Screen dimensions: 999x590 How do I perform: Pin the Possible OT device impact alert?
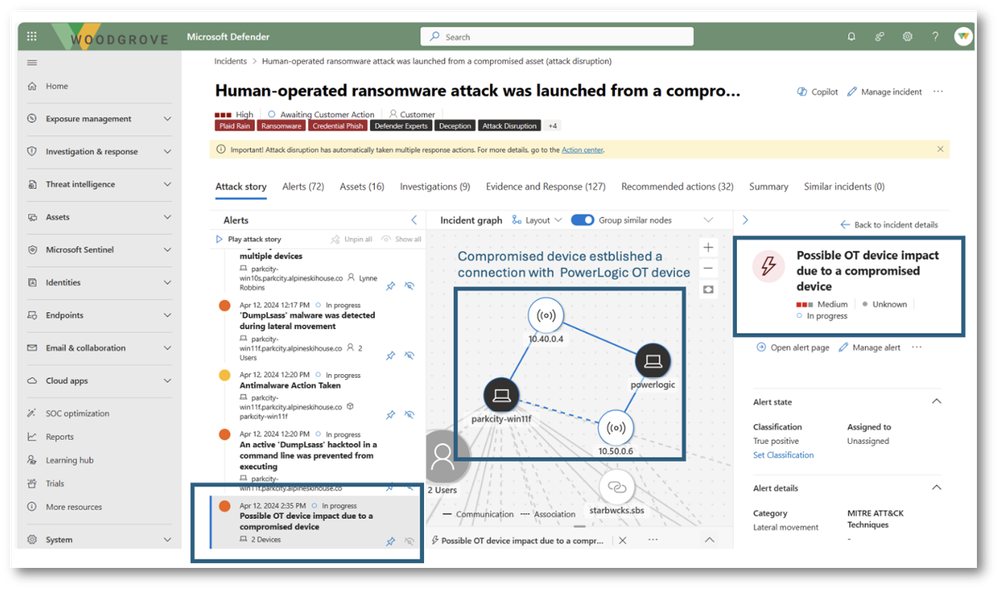(391, 541)
